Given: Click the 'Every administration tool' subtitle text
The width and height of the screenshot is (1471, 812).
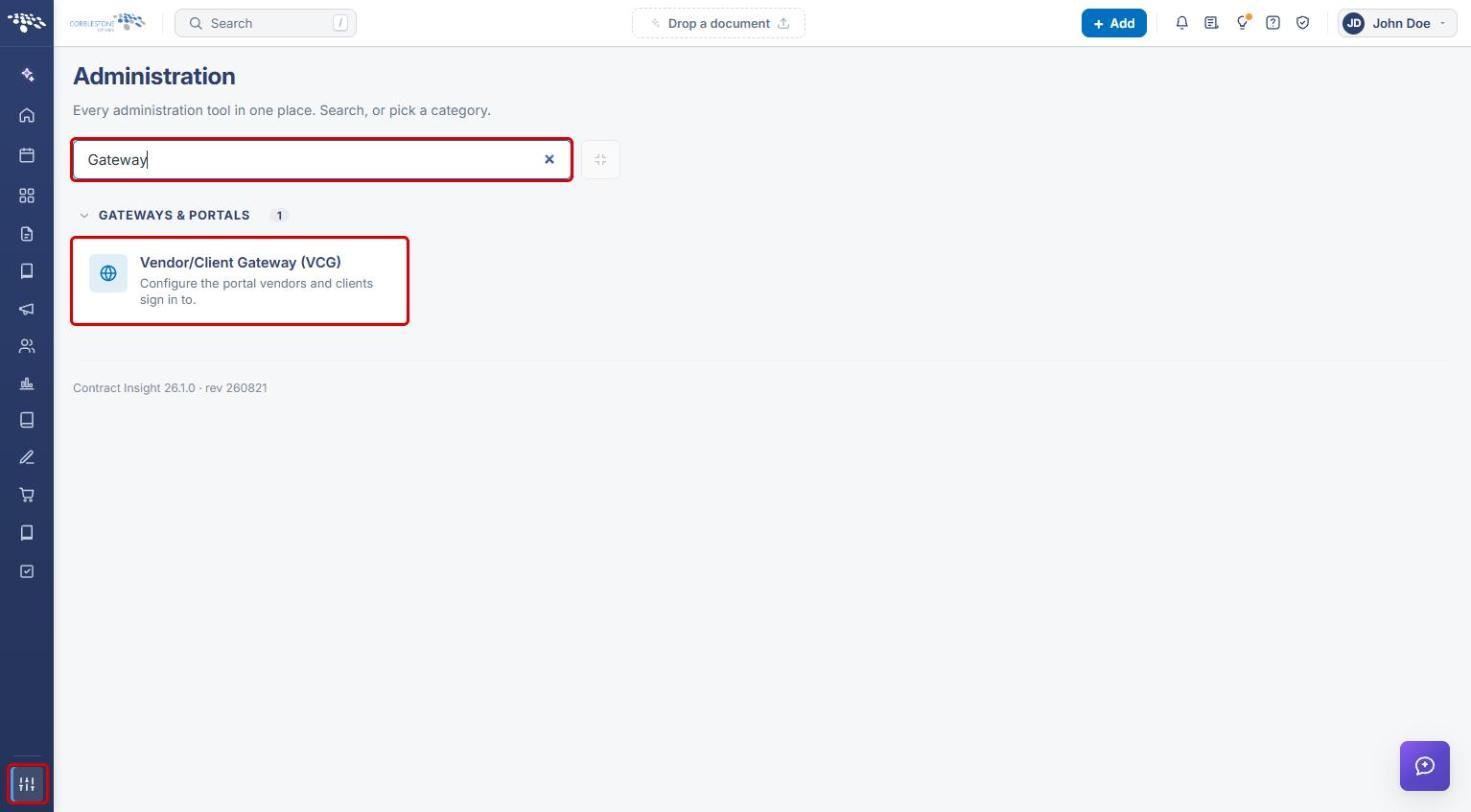Looking at the screenshot, I should pyautogui.click(x=282, y=110).
